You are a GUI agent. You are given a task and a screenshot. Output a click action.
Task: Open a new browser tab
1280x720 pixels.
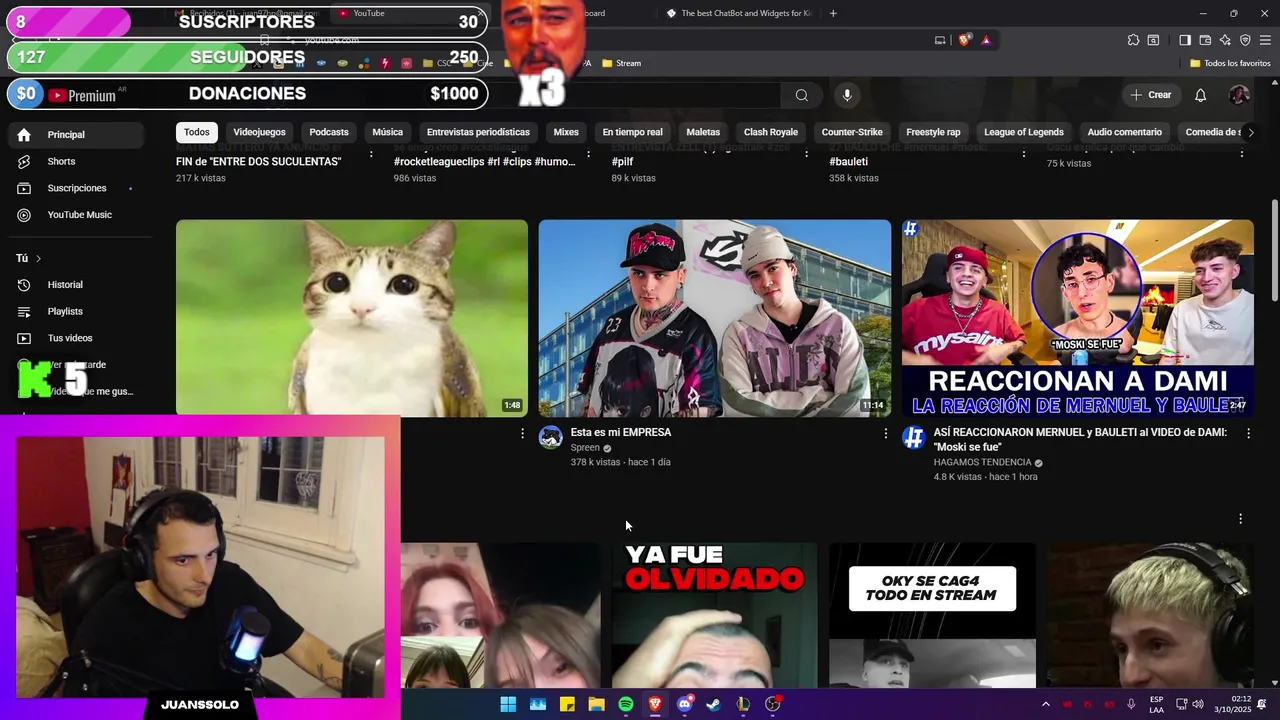coord(833,13)
